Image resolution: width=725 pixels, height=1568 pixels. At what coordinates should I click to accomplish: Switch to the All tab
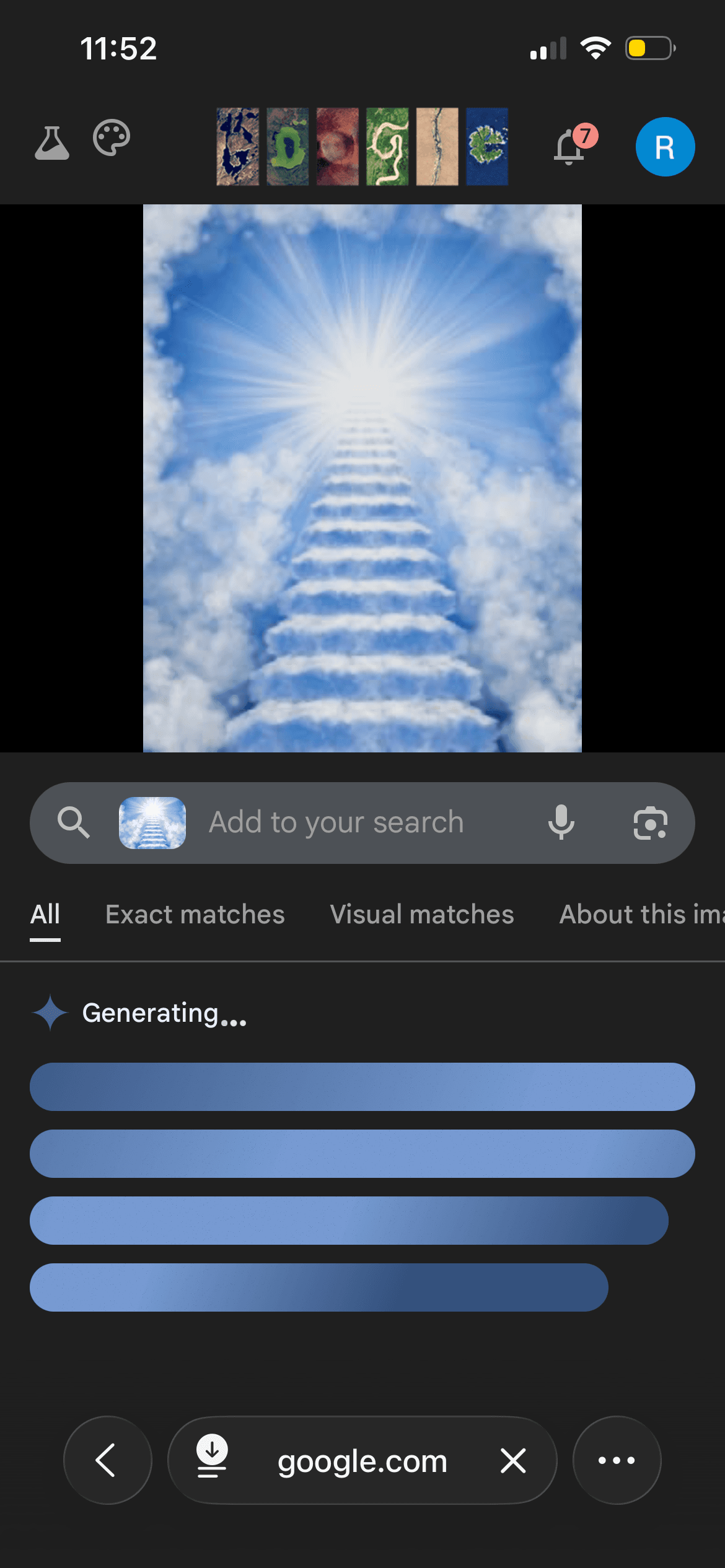click(45, 915)
